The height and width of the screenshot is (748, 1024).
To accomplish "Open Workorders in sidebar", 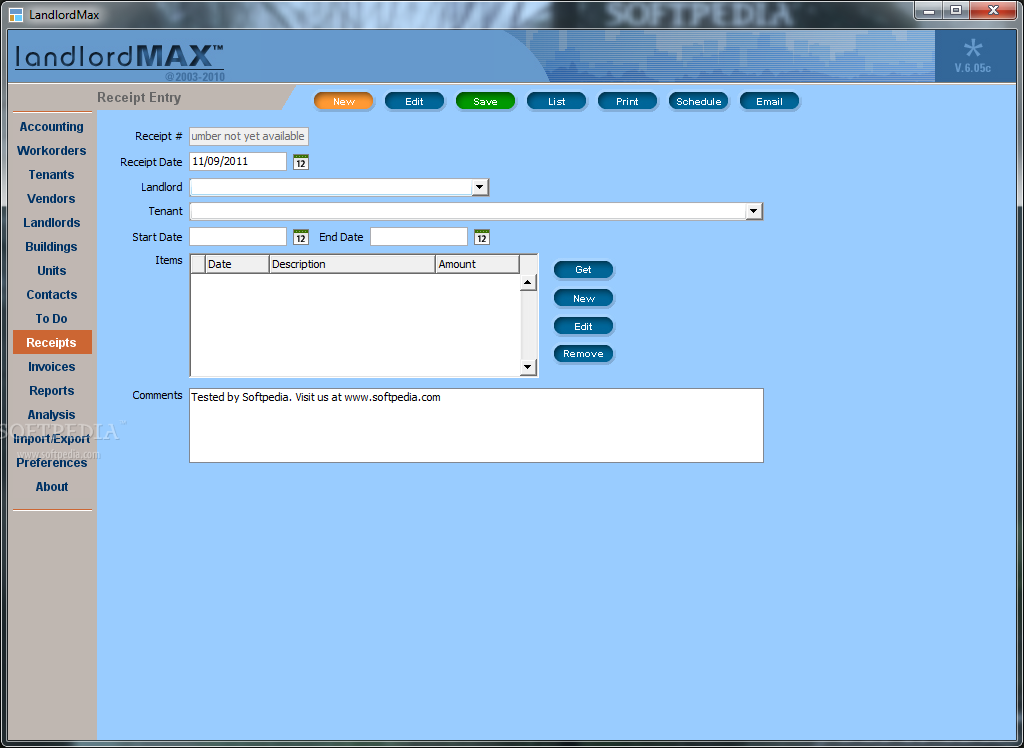I will tap(52, 151).
